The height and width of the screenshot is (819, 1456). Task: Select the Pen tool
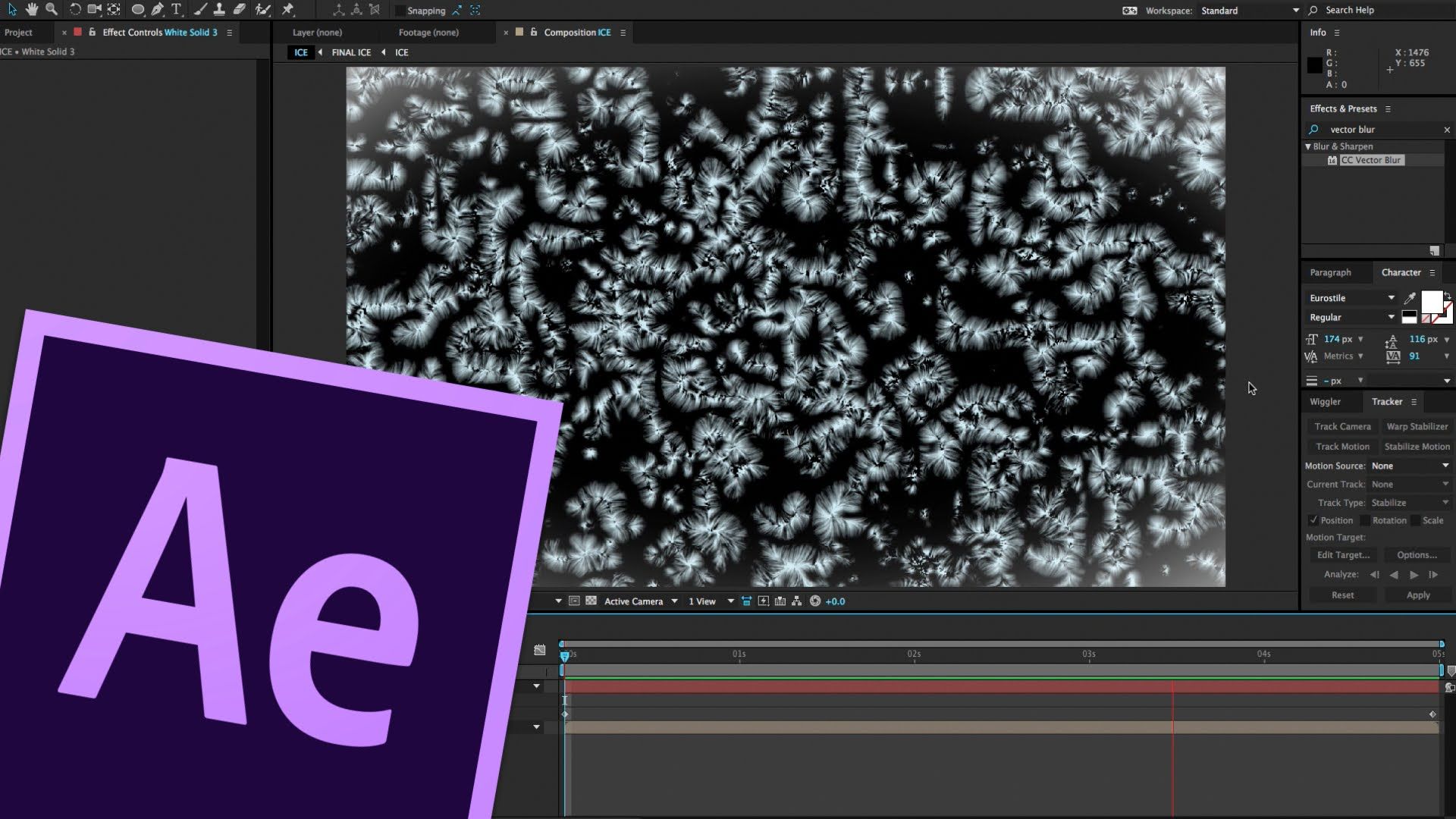point(157,9)
